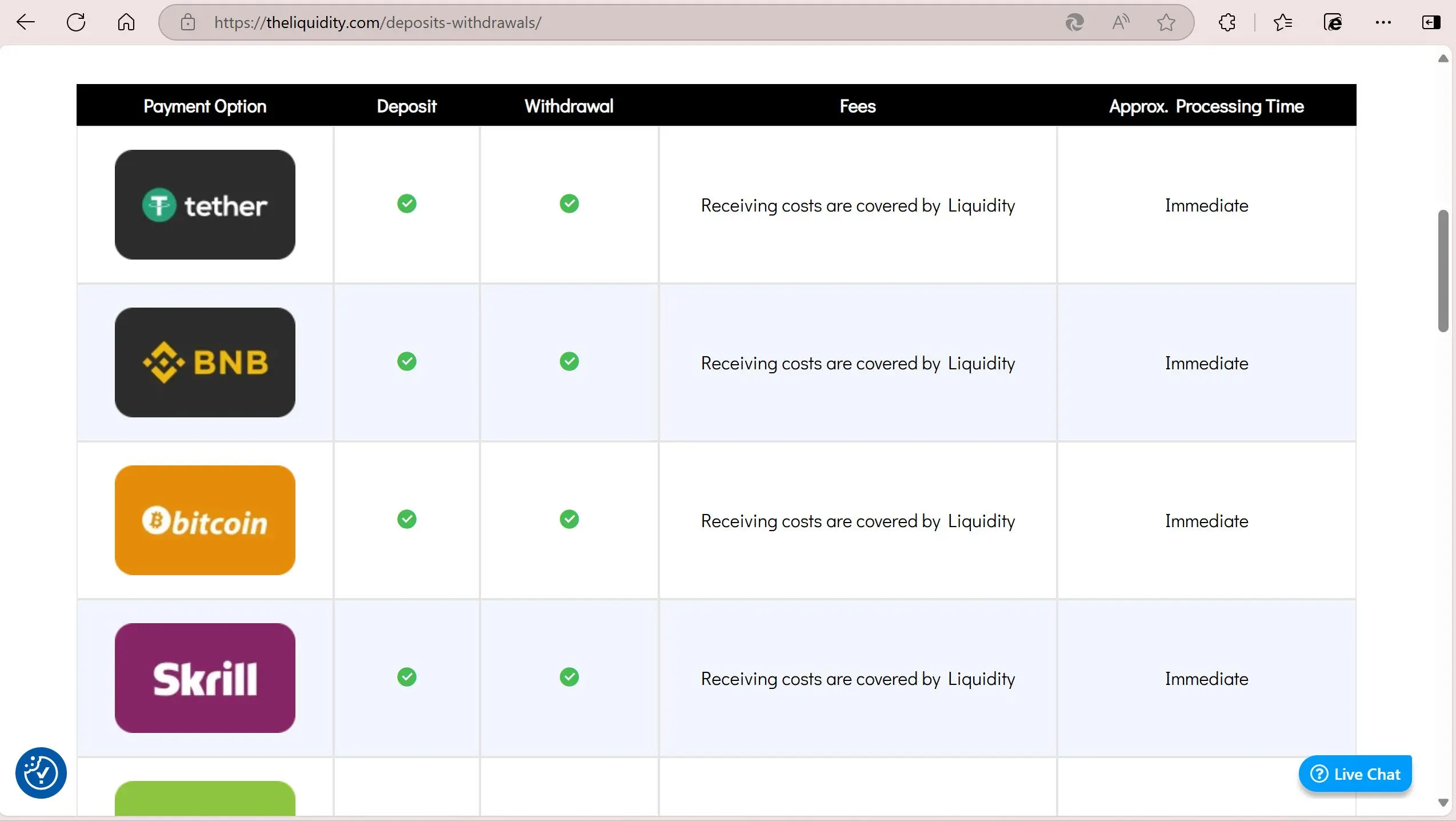Click the BNB deposit checkmark
The image size is (1456, 821).
click(x=407, y=361)
